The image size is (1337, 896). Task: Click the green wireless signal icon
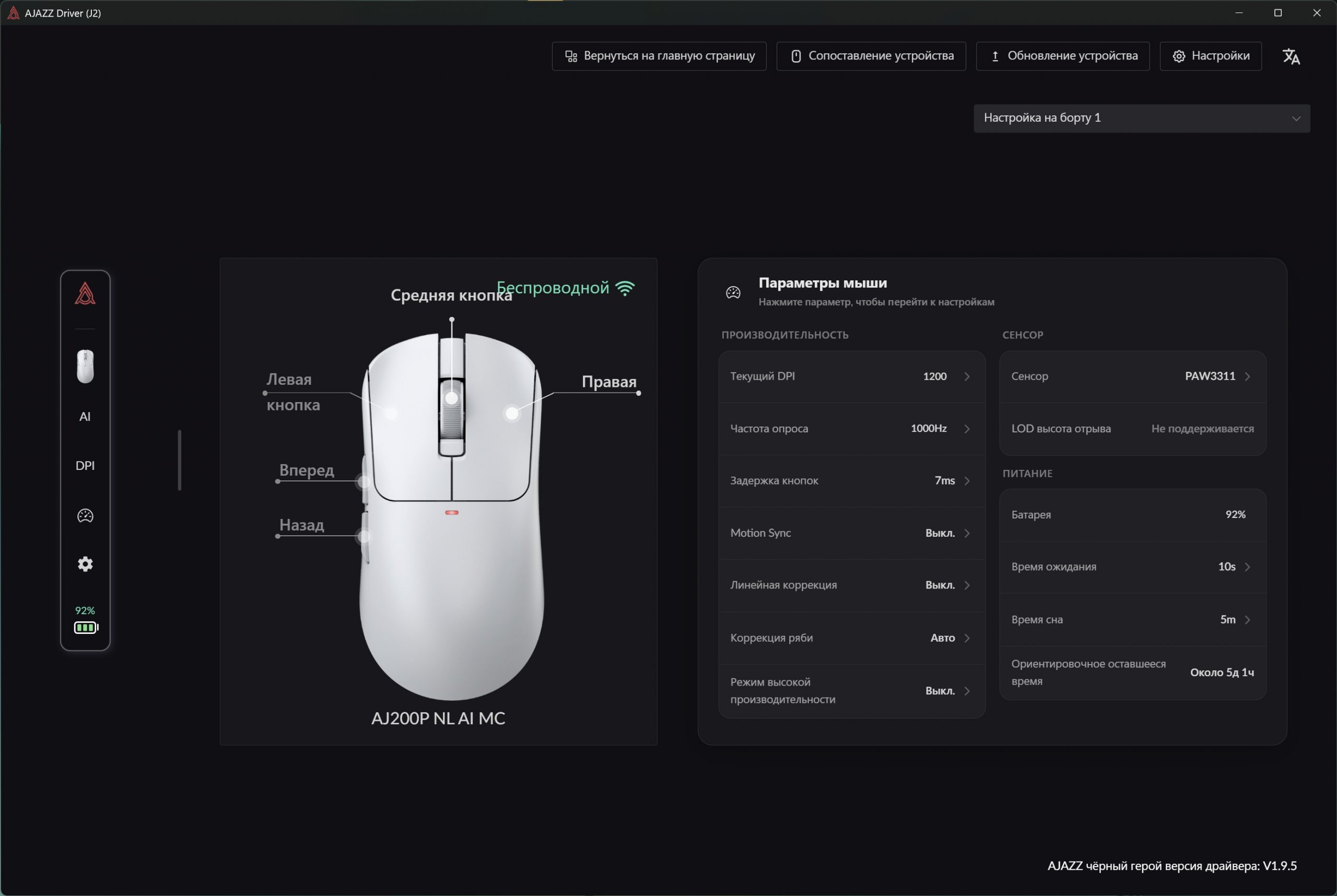[x=625, y=288]
